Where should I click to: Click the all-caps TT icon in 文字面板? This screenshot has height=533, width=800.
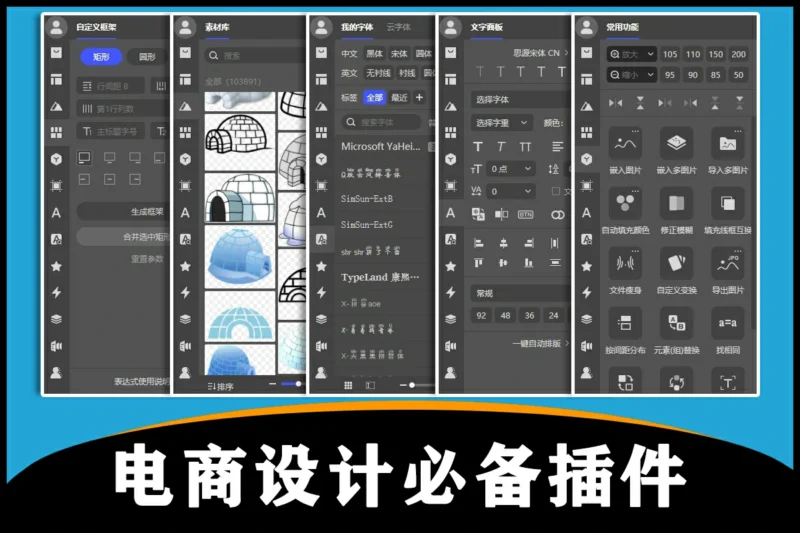tap(525, 147)
